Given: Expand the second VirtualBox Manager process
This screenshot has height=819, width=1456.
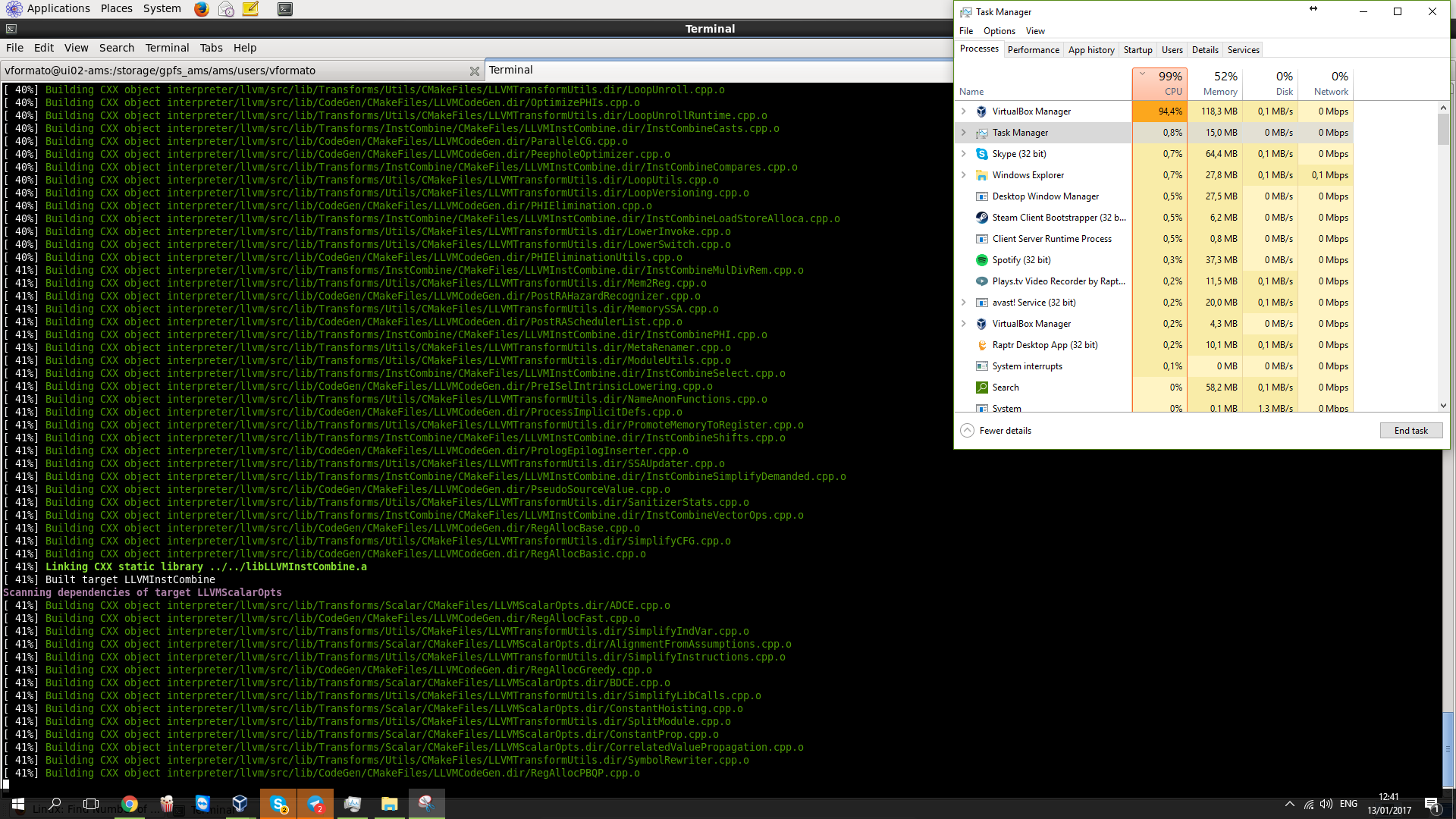Looking at the screenshot, I should click(x=964, y=324).
